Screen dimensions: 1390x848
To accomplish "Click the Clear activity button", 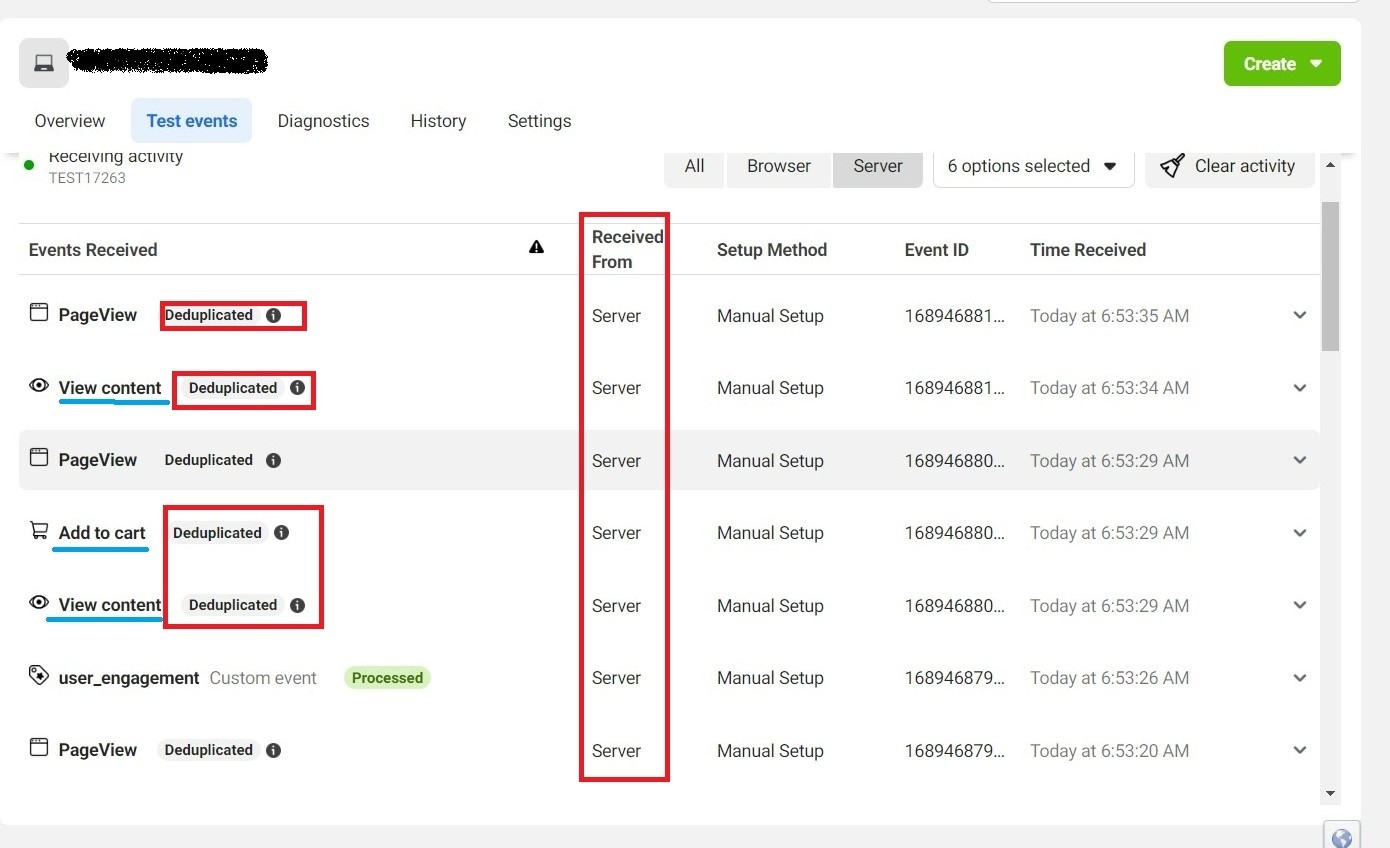I will tap(1229, 167).
